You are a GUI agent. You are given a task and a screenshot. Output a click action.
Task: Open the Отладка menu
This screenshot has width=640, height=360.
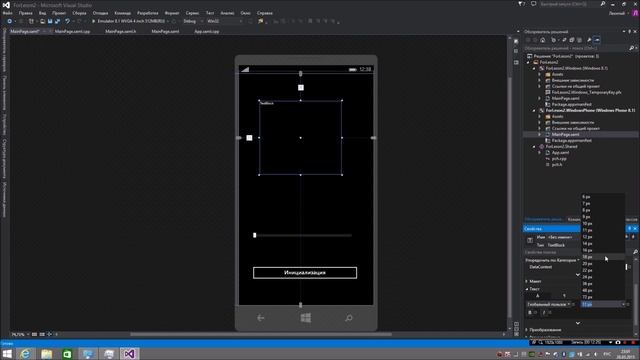(x=100, y=13)
